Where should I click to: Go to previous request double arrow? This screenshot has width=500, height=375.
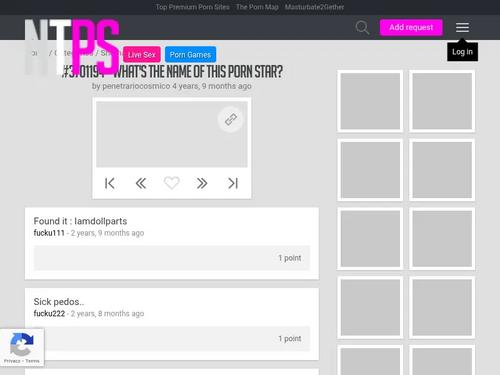click(x=141, y=183)
